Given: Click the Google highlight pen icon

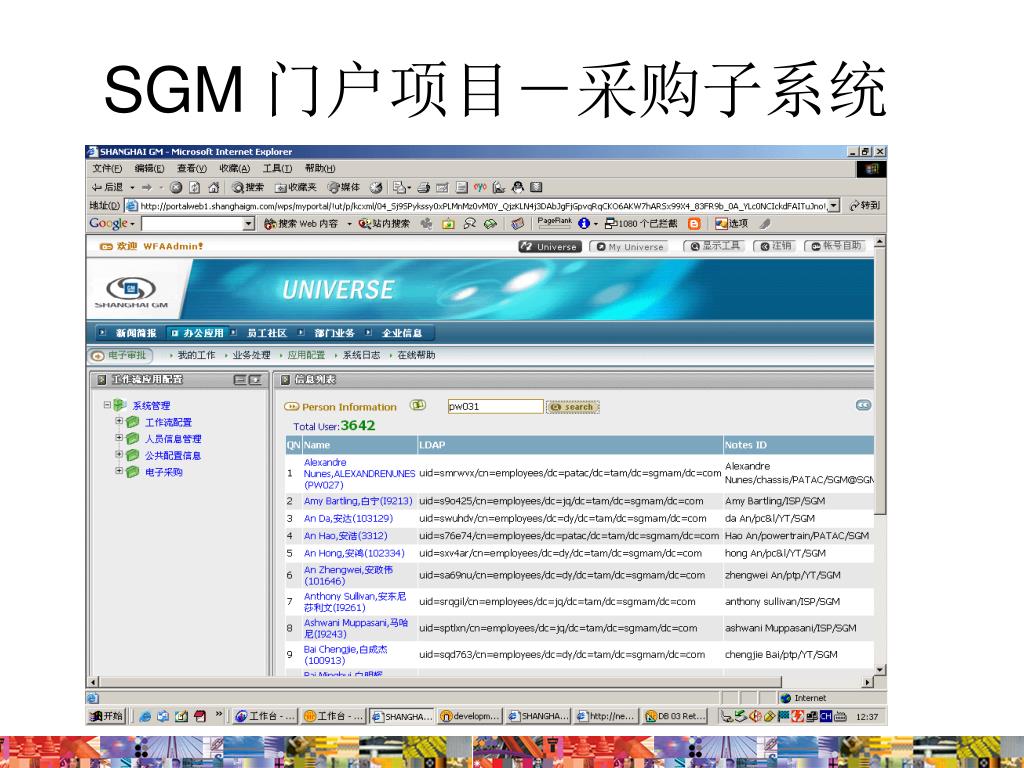Looking at the screenshot, I should pos(765,223).
